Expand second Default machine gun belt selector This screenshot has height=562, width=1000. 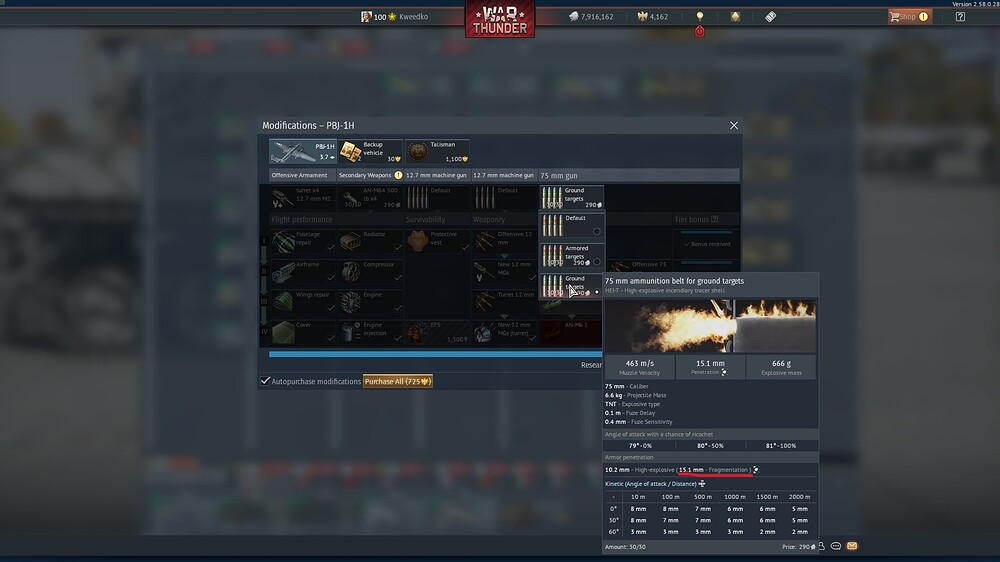pyautogui.click(x=504, y=198)
